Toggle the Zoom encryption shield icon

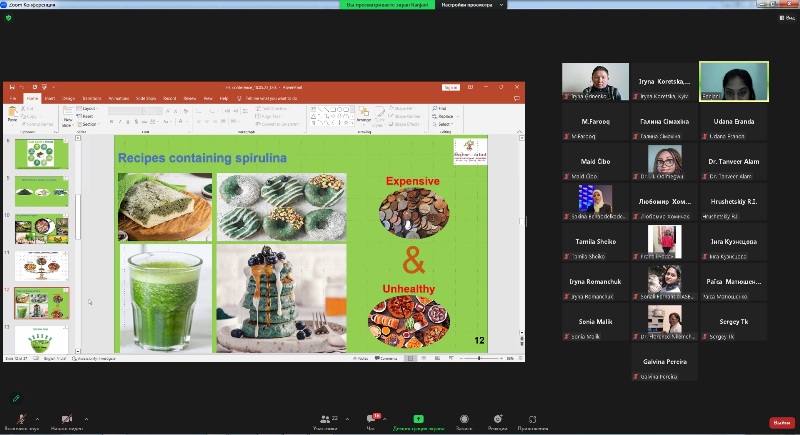[9, 17]
